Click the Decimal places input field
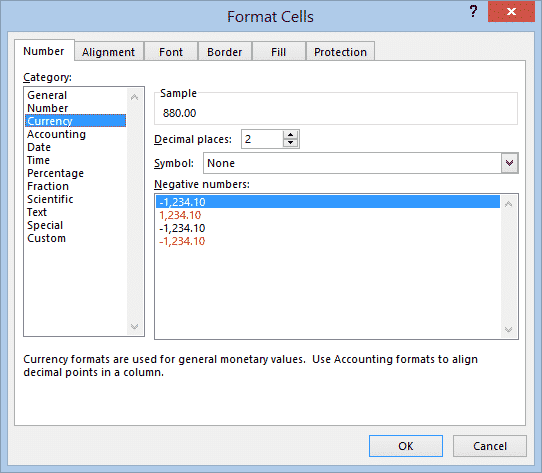This screenshot has height=473, width=542. tap(262, 139)
